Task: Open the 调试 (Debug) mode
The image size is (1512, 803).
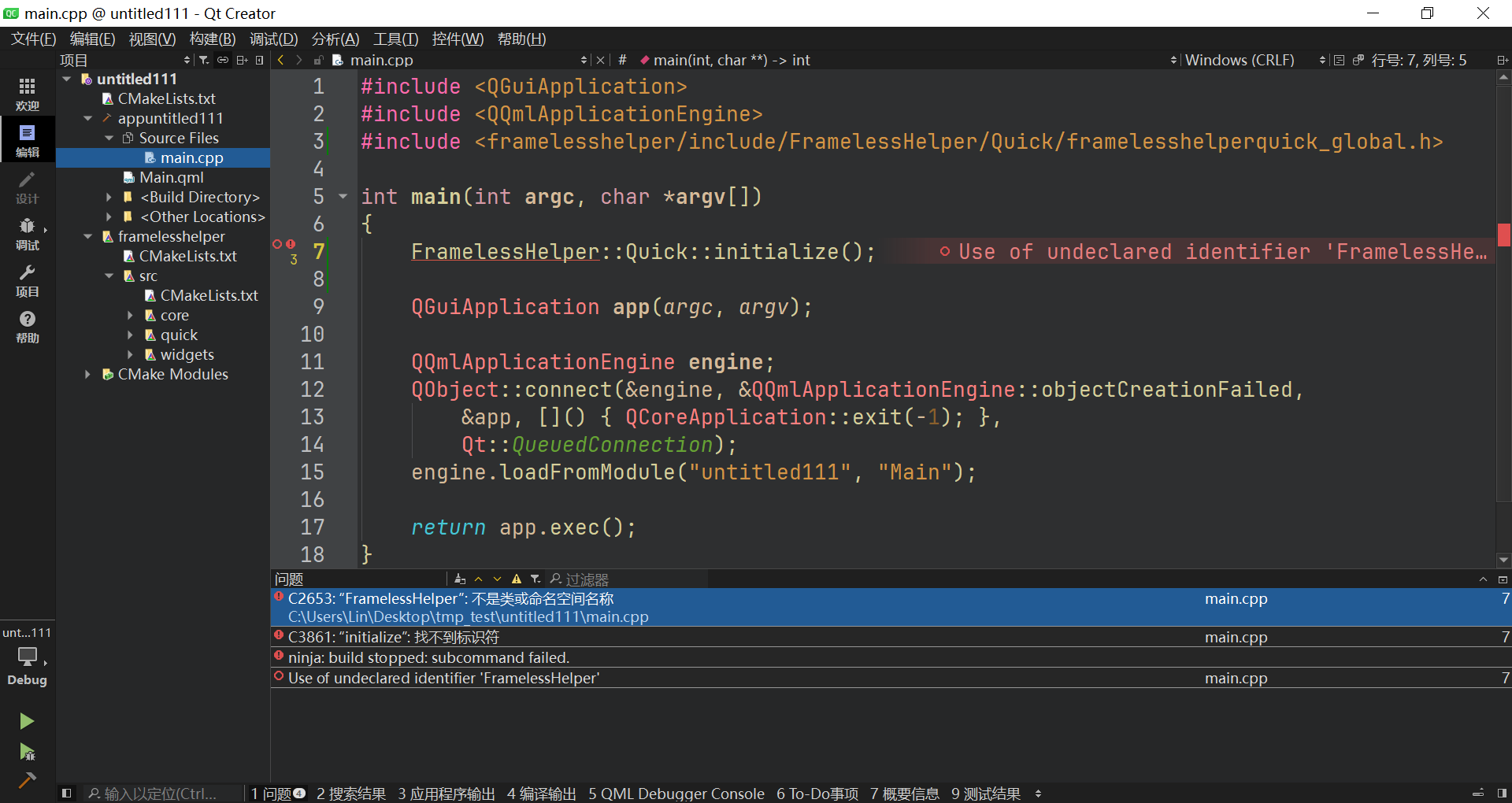Action: [28, 233]
